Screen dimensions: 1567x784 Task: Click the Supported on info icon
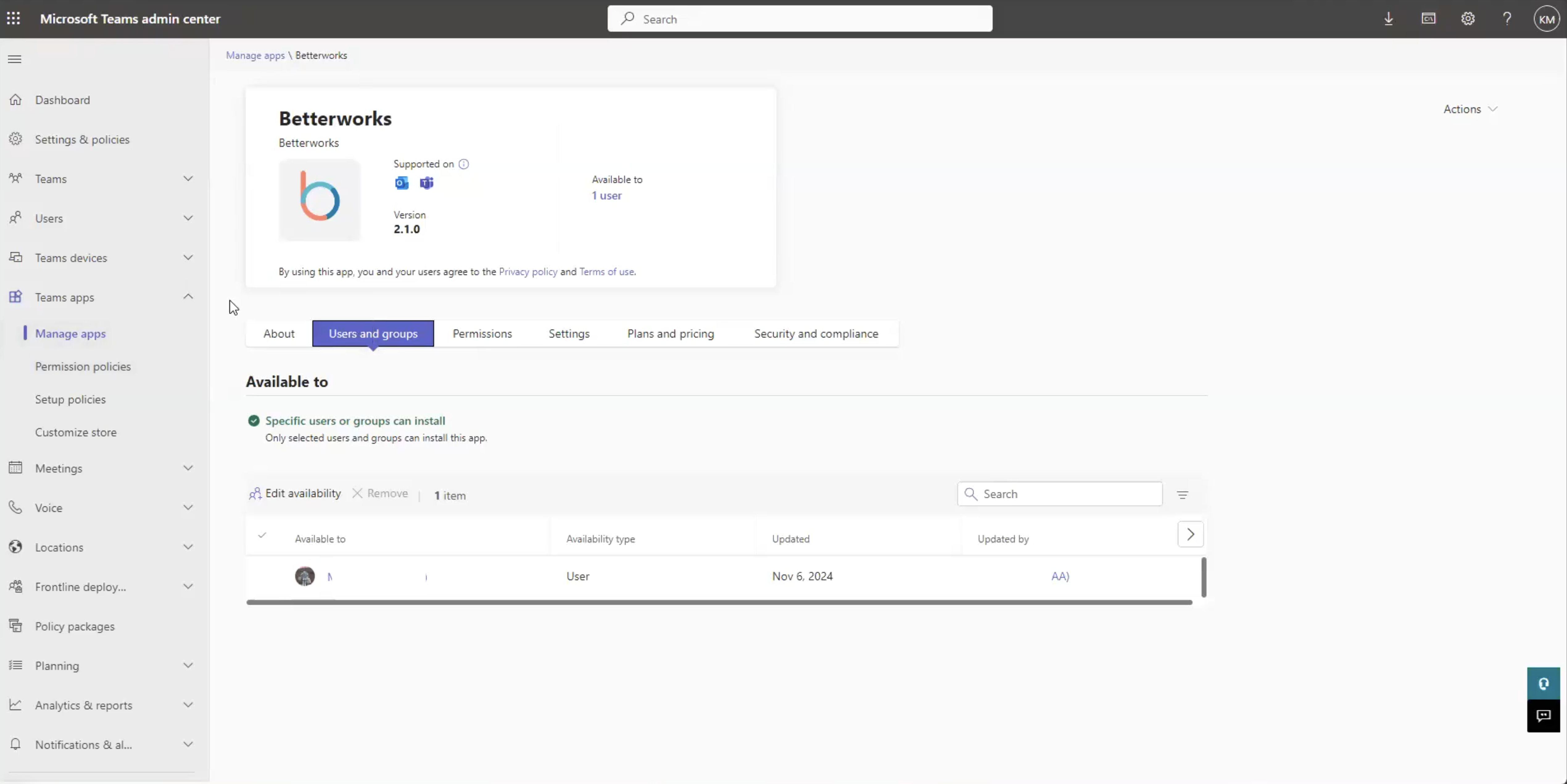pyautogui.click(x=464, y=164)
